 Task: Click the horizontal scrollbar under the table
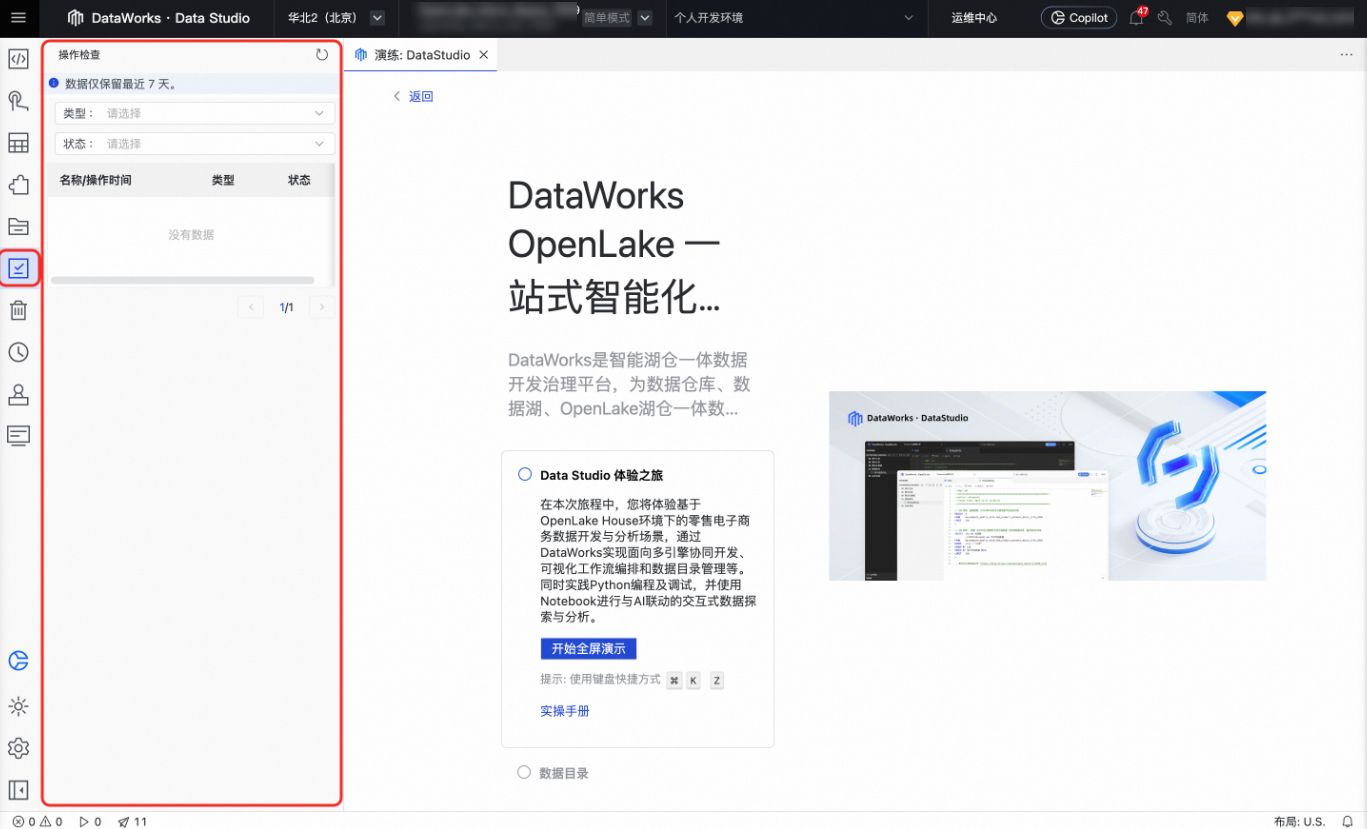(183, 280)
